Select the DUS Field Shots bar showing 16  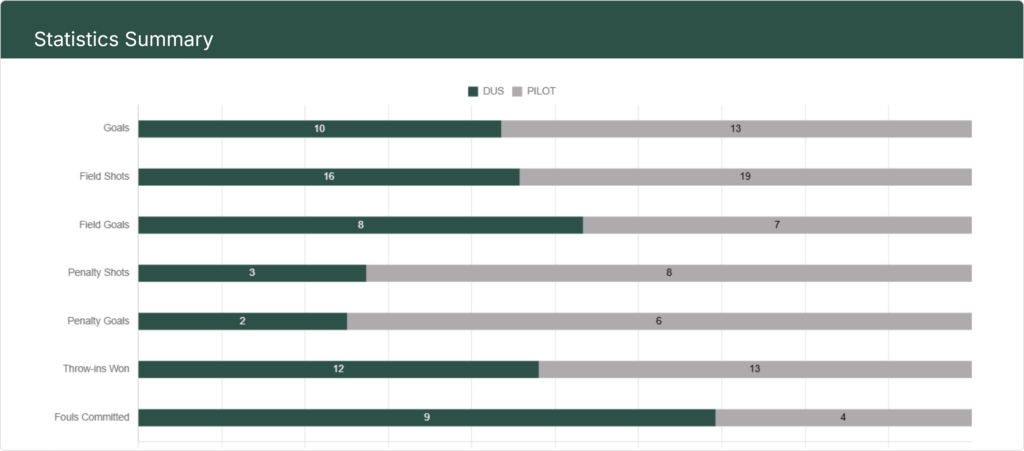328,177
